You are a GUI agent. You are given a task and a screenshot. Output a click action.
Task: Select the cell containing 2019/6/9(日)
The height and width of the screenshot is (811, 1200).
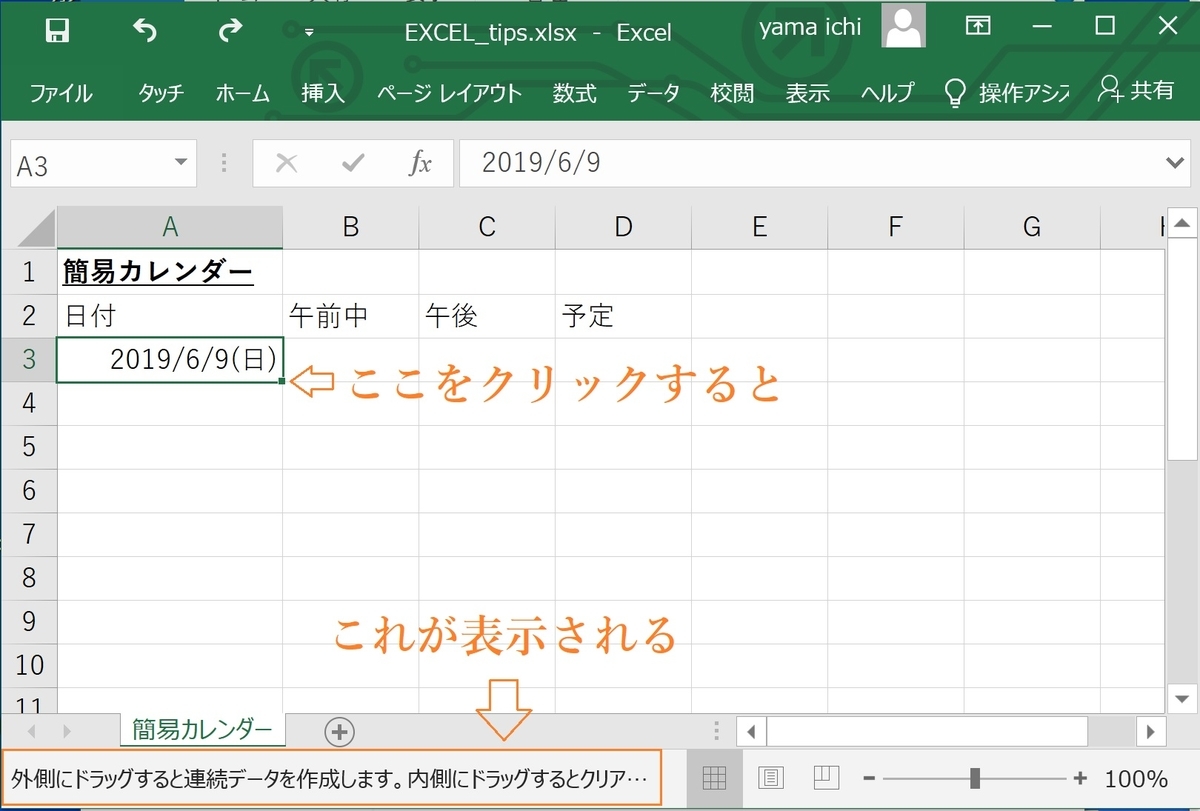169,359
